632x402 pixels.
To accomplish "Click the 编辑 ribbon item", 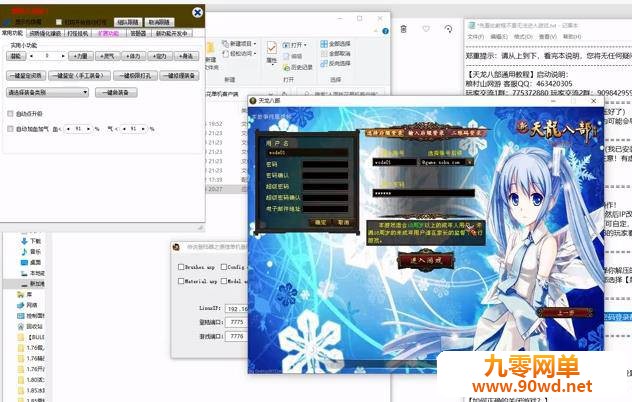I will click(x=293, y=56).
